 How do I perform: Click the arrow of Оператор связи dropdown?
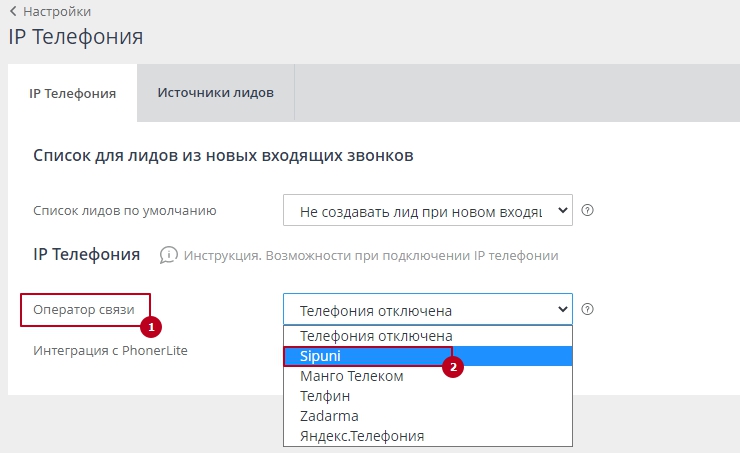561,310
